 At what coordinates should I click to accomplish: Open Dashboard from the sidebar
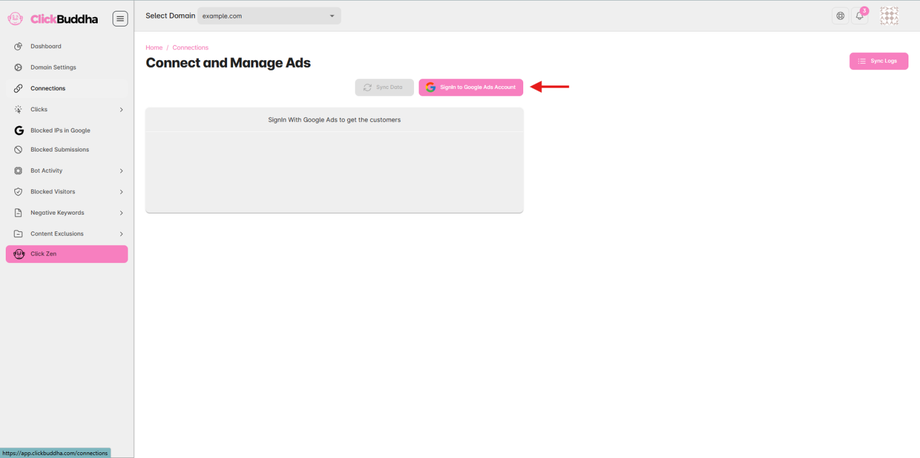pyautogui.click(x=67, y=46)
